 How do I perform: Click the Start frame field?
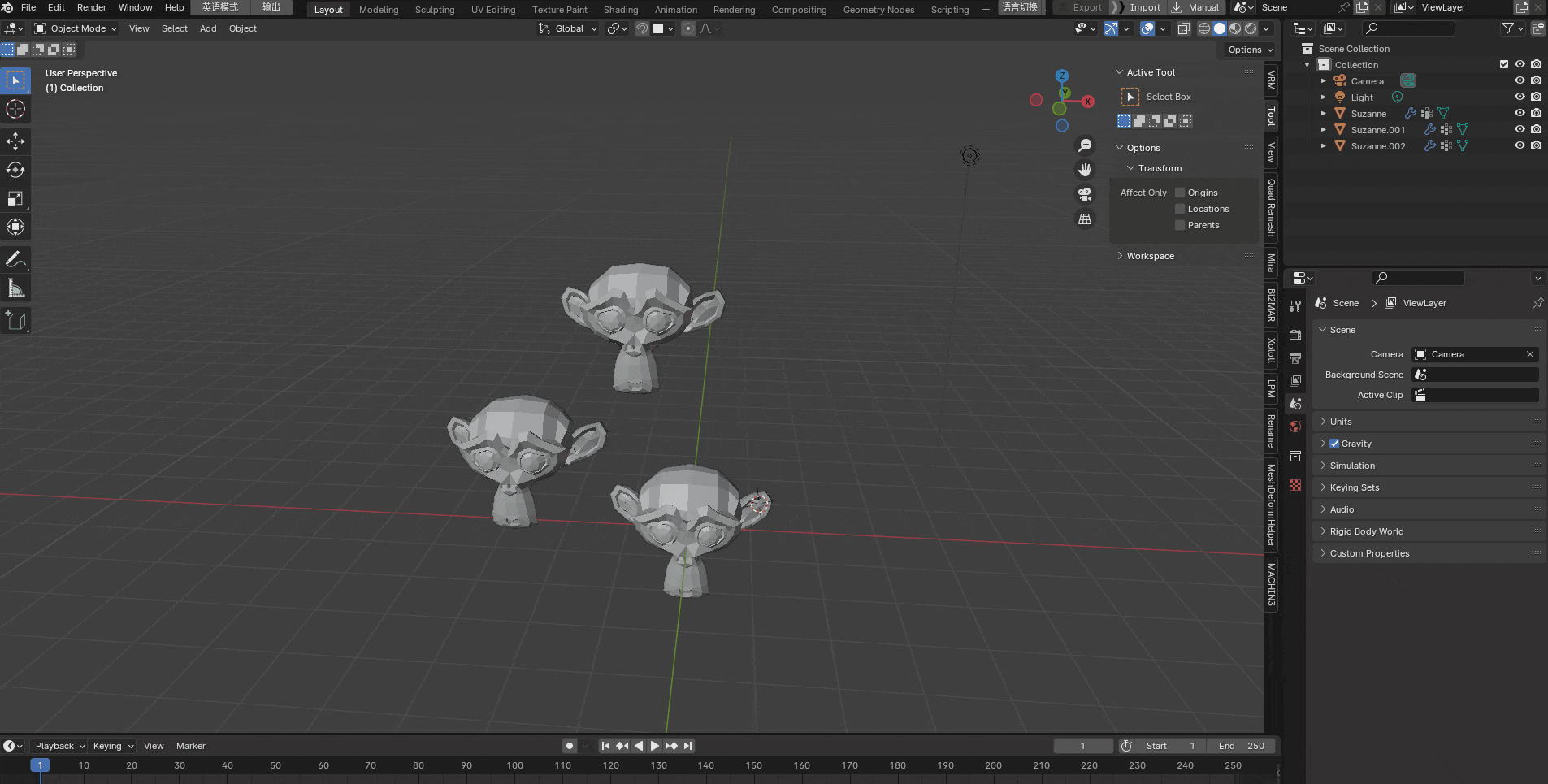click(1169, 746)
